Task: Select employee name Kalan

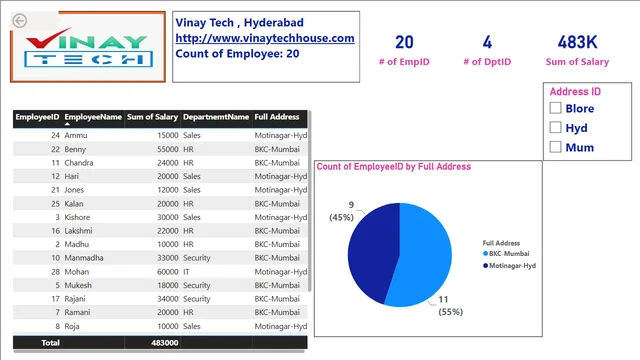Action: click(x=74, y=203)
